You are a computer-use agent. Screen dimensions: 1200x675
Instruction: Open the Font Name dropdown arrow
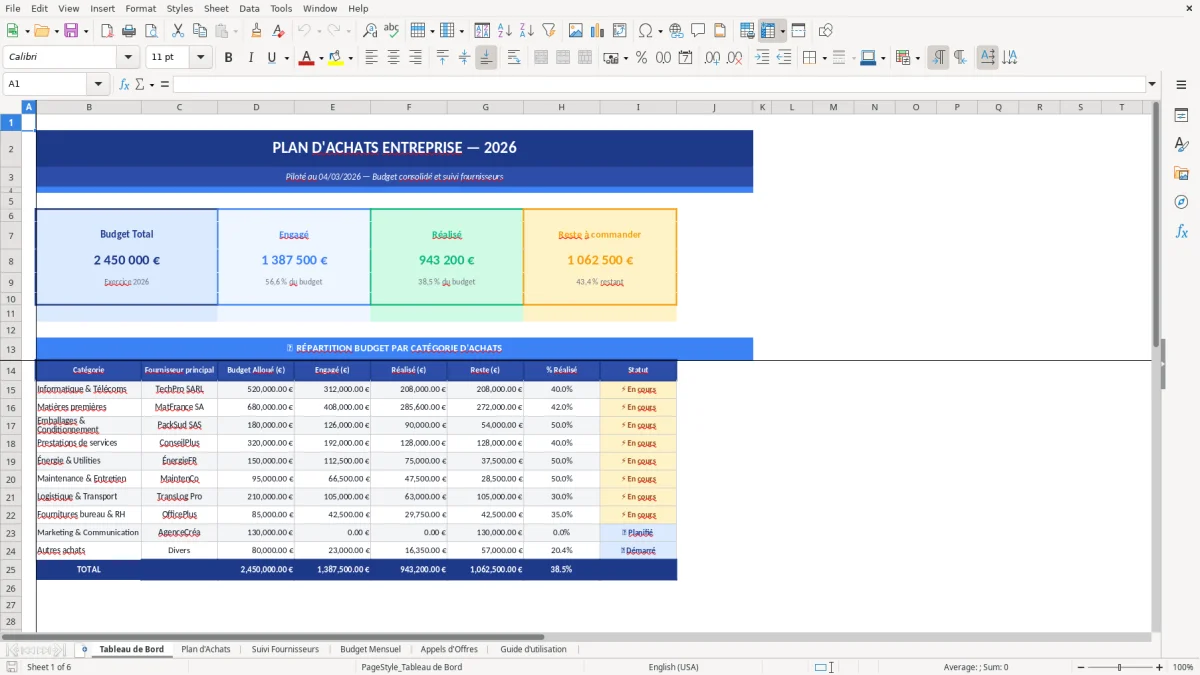[x=127, y=58]
